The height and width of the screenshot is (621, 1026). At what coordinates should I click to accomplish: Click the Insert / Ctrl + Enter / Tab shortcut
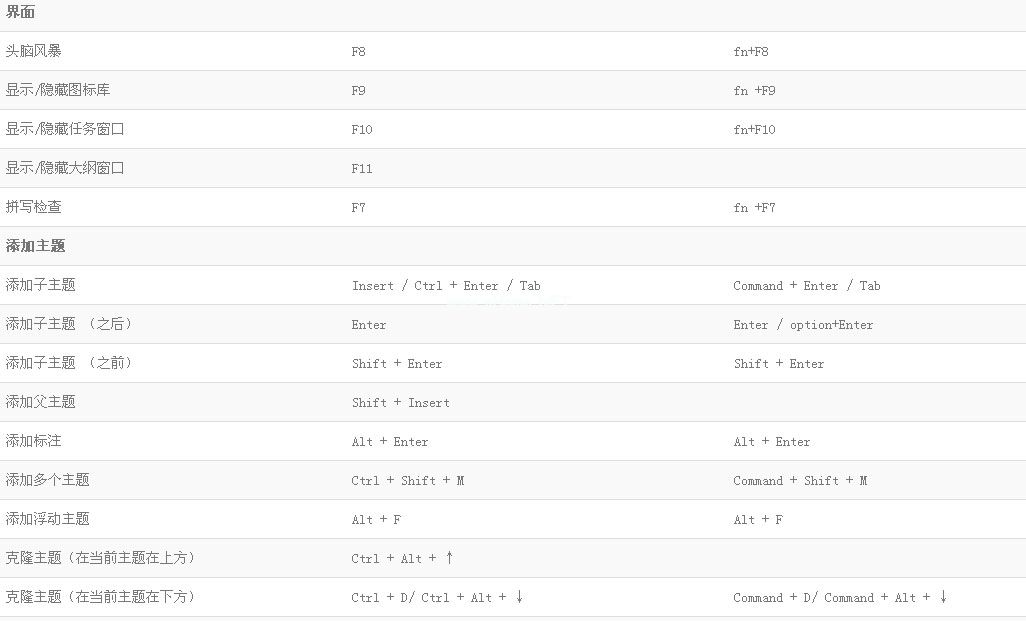(446, 286)
